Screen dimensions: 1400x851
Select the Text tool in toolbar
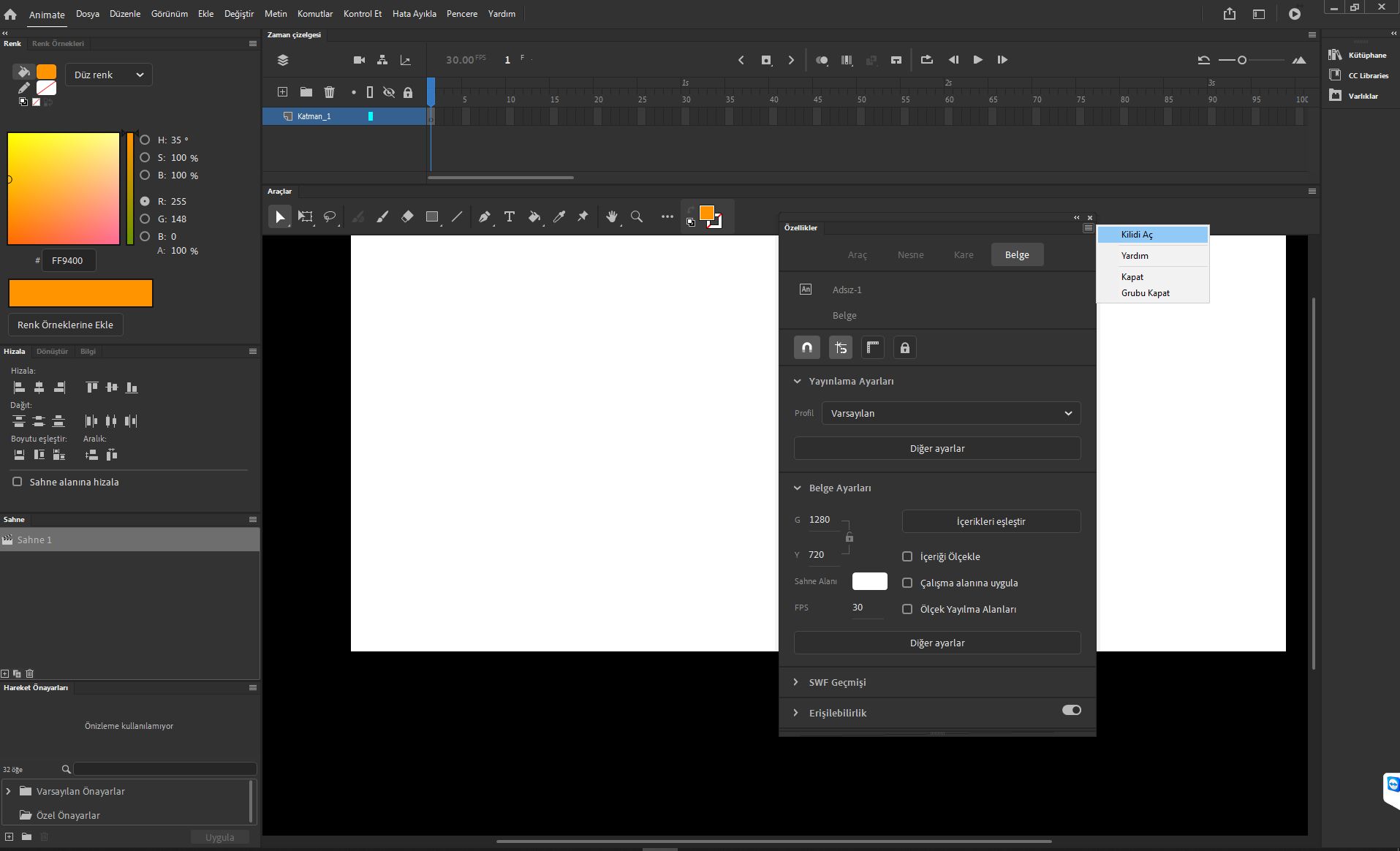[x=510, y=216]
